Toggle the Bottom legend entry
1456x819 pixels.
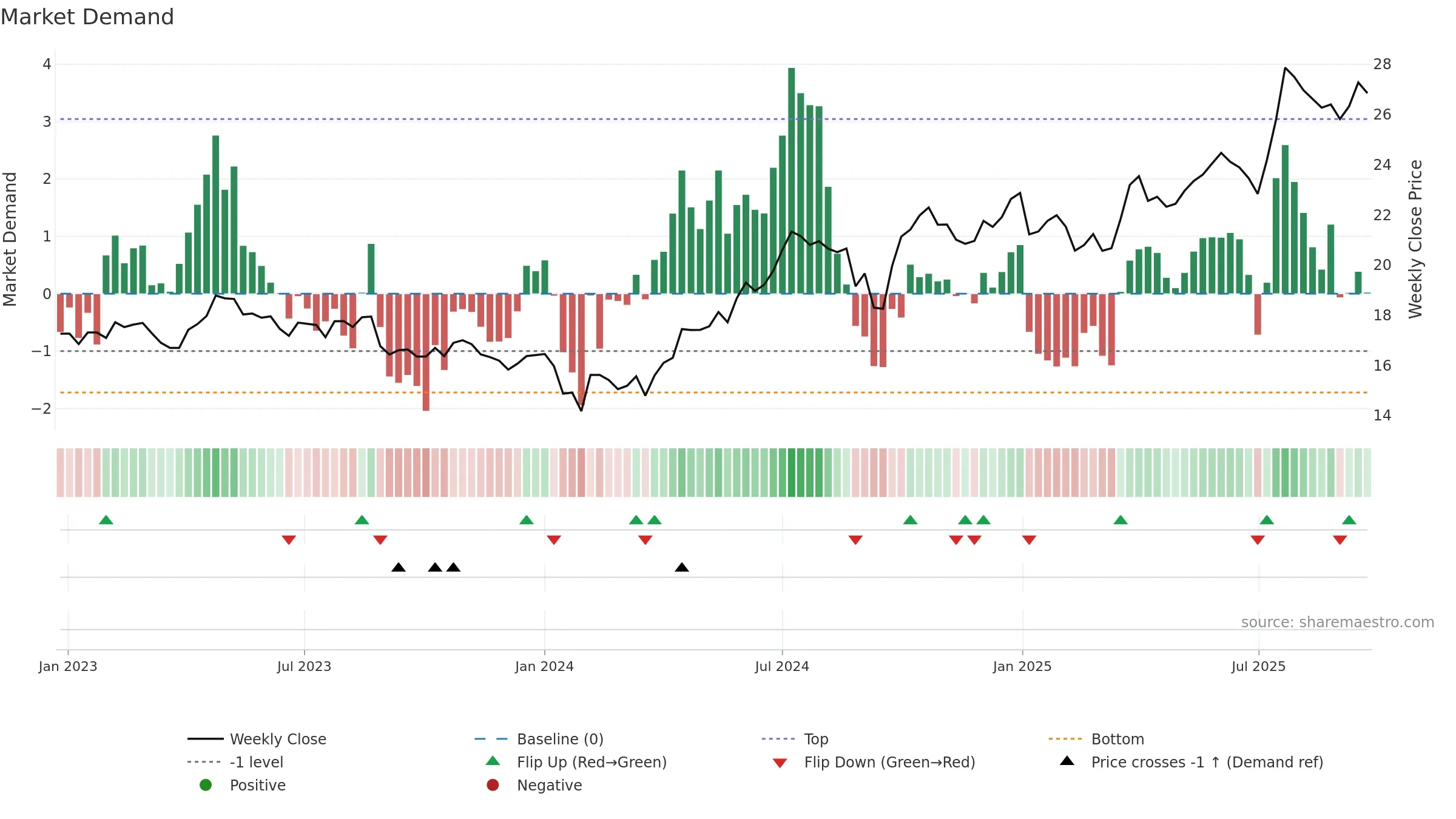(1096, 739)
